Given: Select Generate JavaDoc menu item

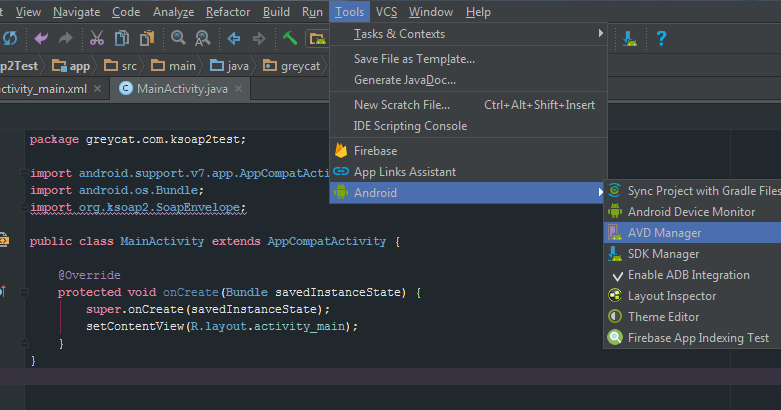Looking at the screenshot, I should [x=468, y=80].
